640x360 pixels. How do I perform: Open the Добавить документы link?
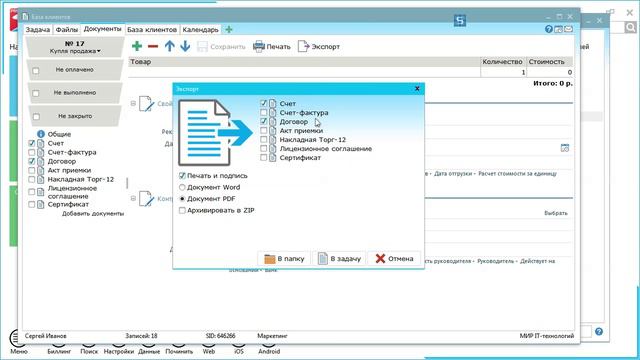point(93,213)
